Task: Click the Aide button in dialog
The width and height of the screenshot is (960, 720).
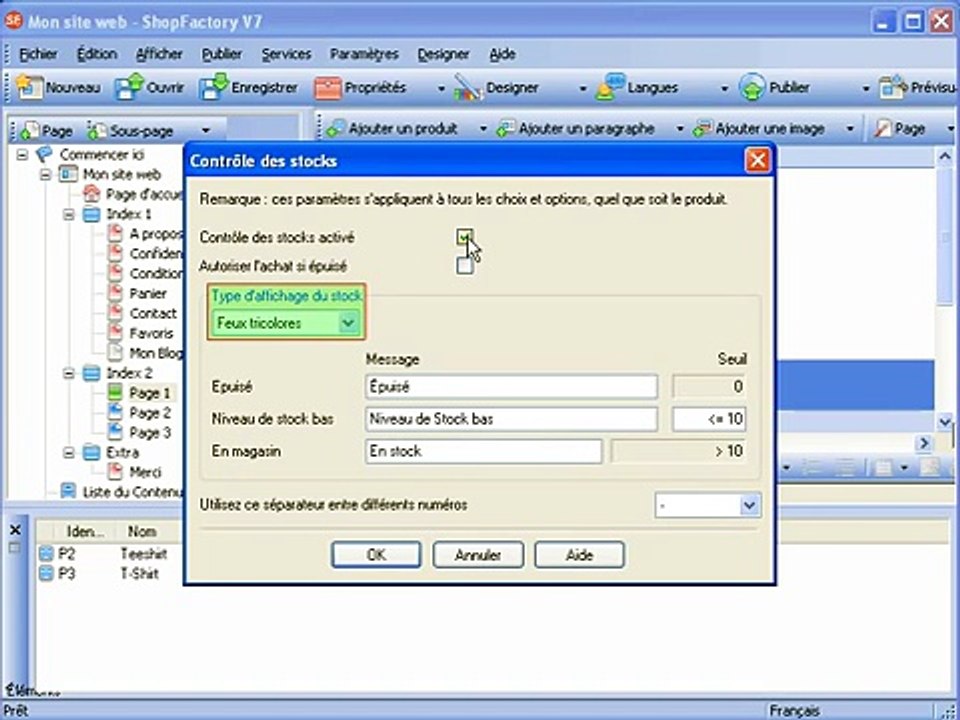Action: (x=579, y=555)
